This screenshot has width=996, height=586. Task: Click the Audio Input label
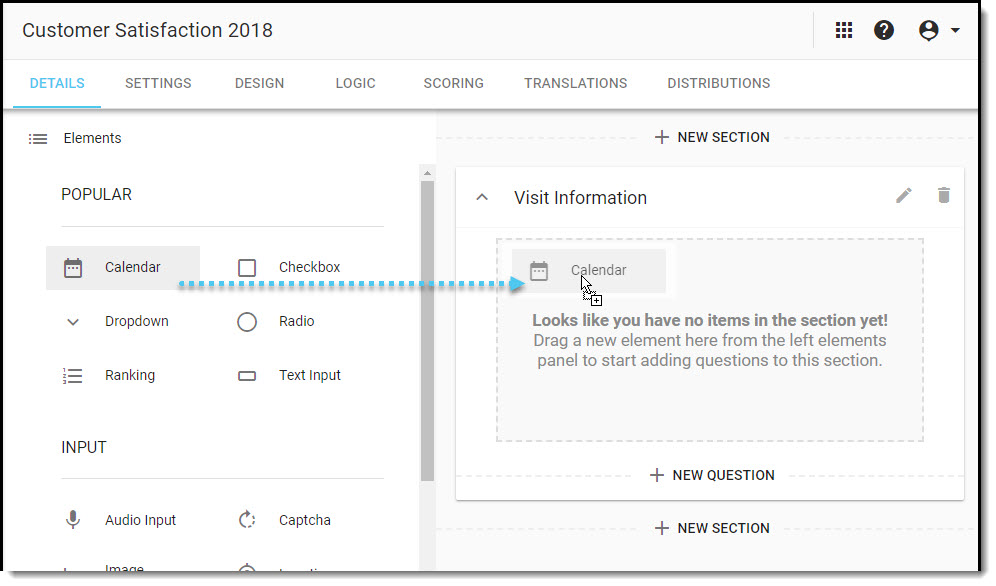point(140,520)
